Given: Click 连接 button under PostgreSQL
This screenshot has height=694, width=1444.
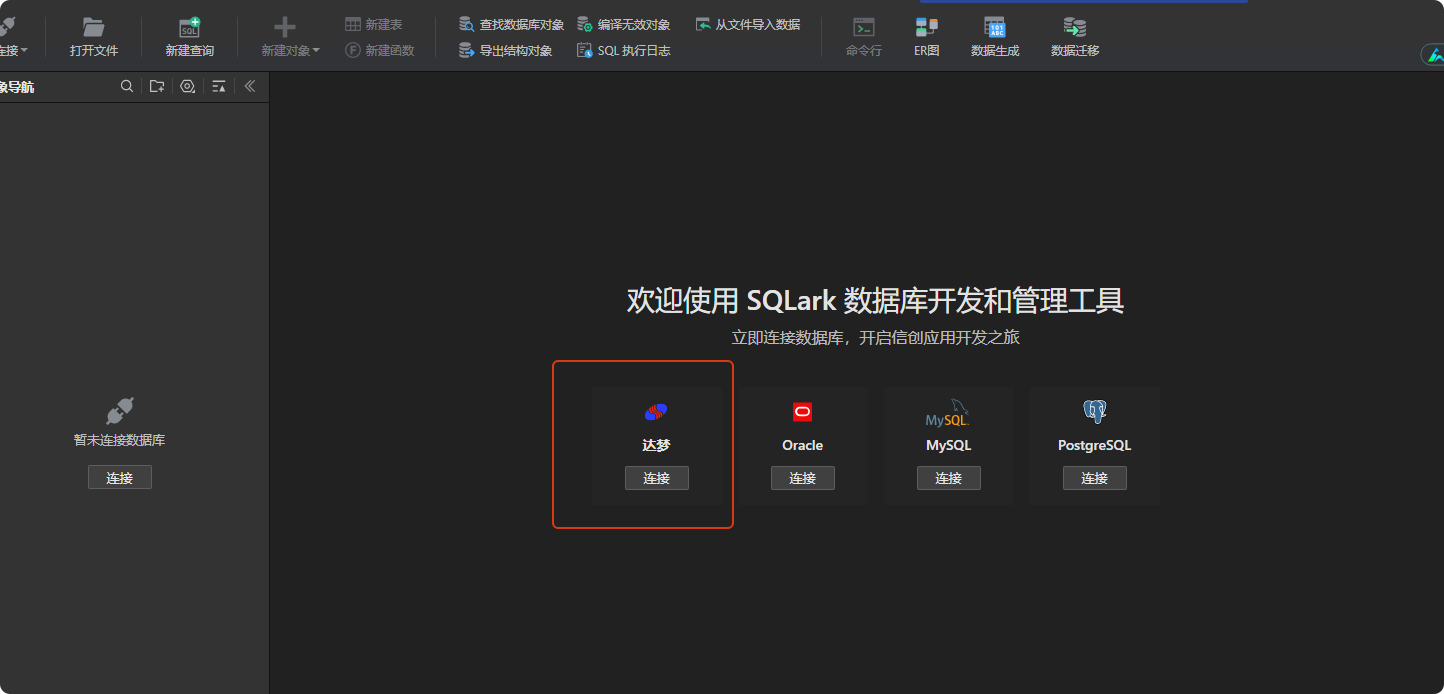Looking at the screenshot, I should (x=1095, y=478).
